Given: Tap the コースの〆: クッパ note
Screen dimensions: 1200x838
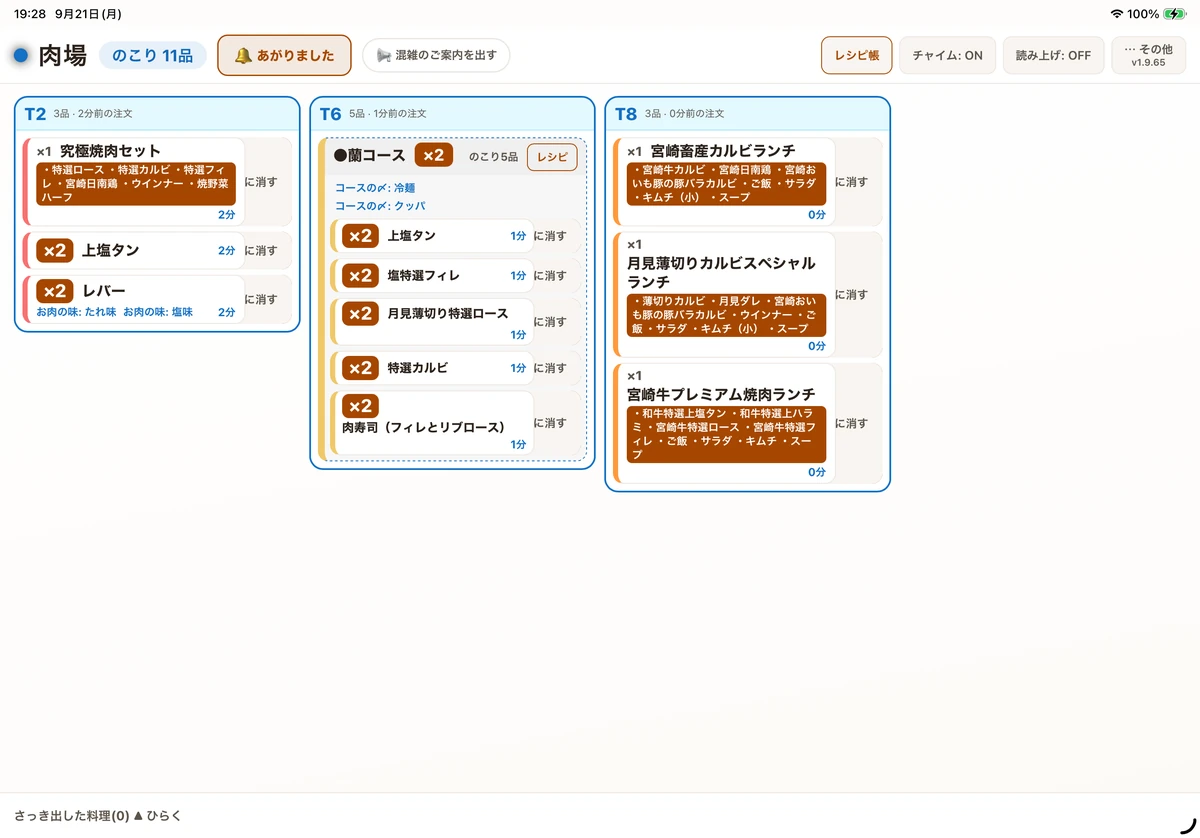Looking at the screenshot, I should 380,206.
